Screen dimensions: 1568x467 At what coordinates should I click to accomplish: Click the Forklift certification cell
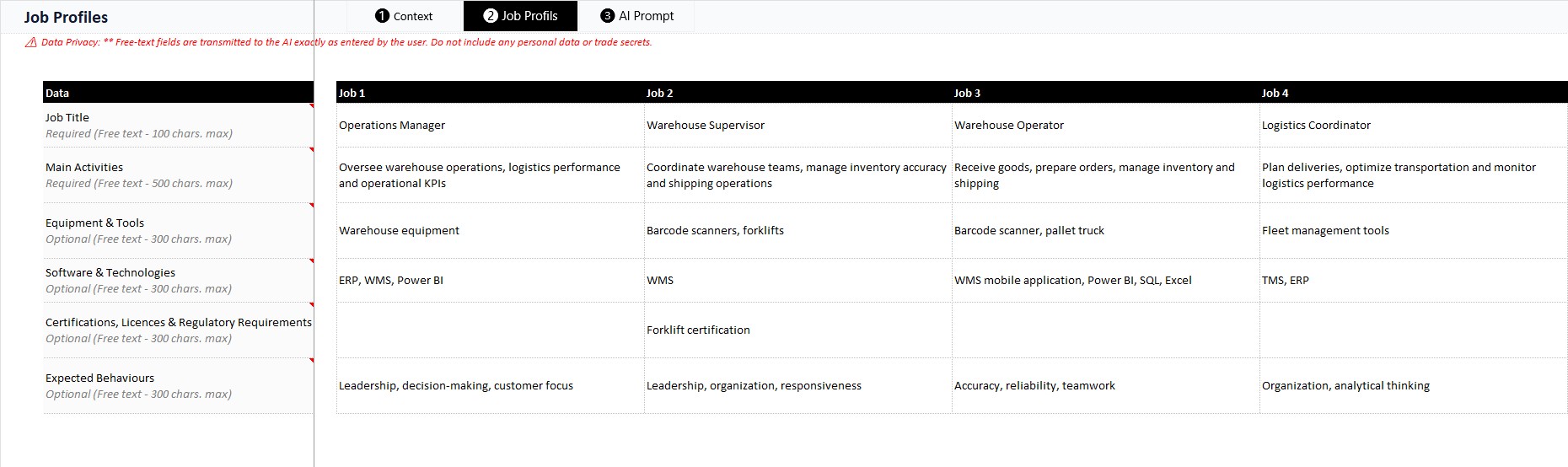[x=797, y=330]
